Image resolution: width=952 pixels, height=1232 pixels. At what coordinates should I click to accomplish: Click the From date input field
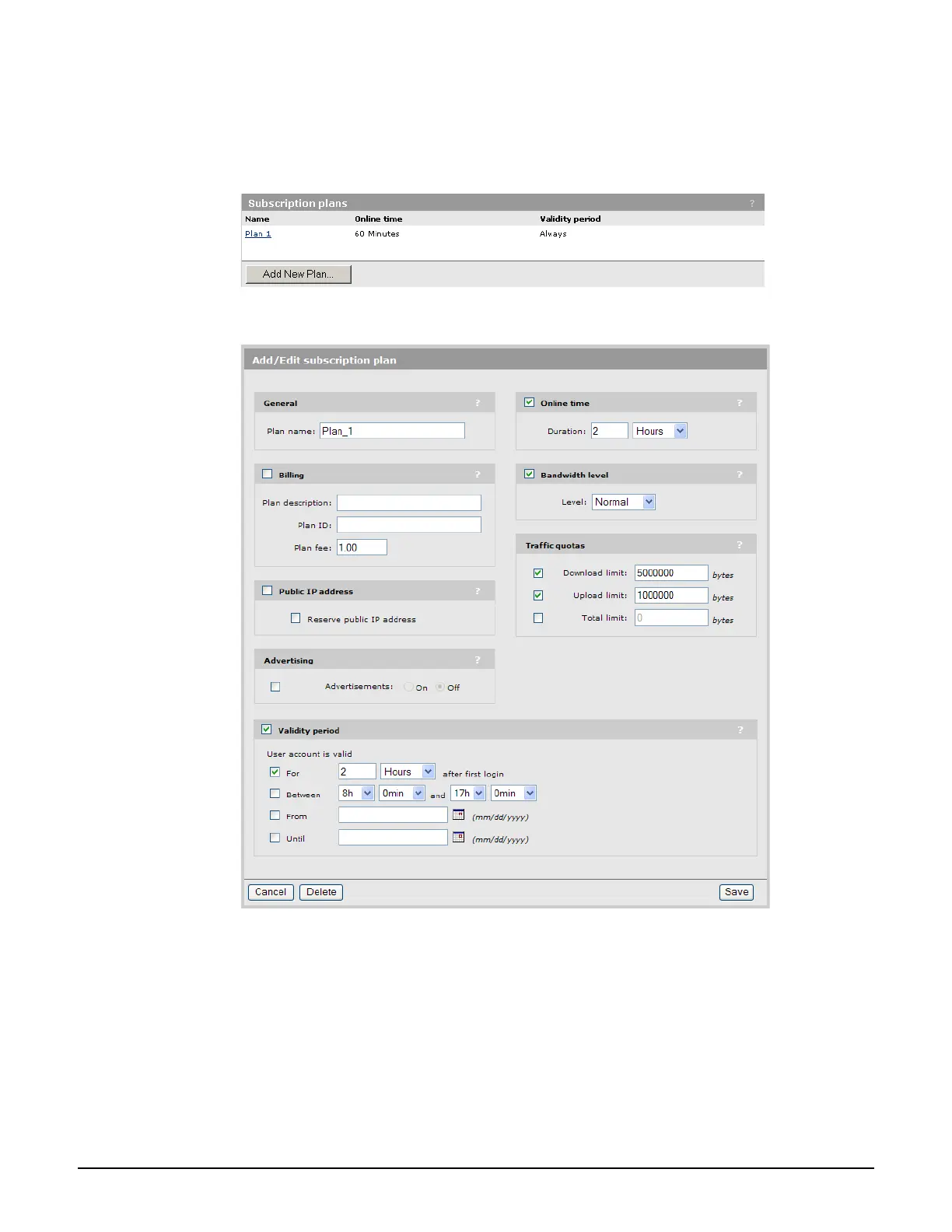point(394,815)
